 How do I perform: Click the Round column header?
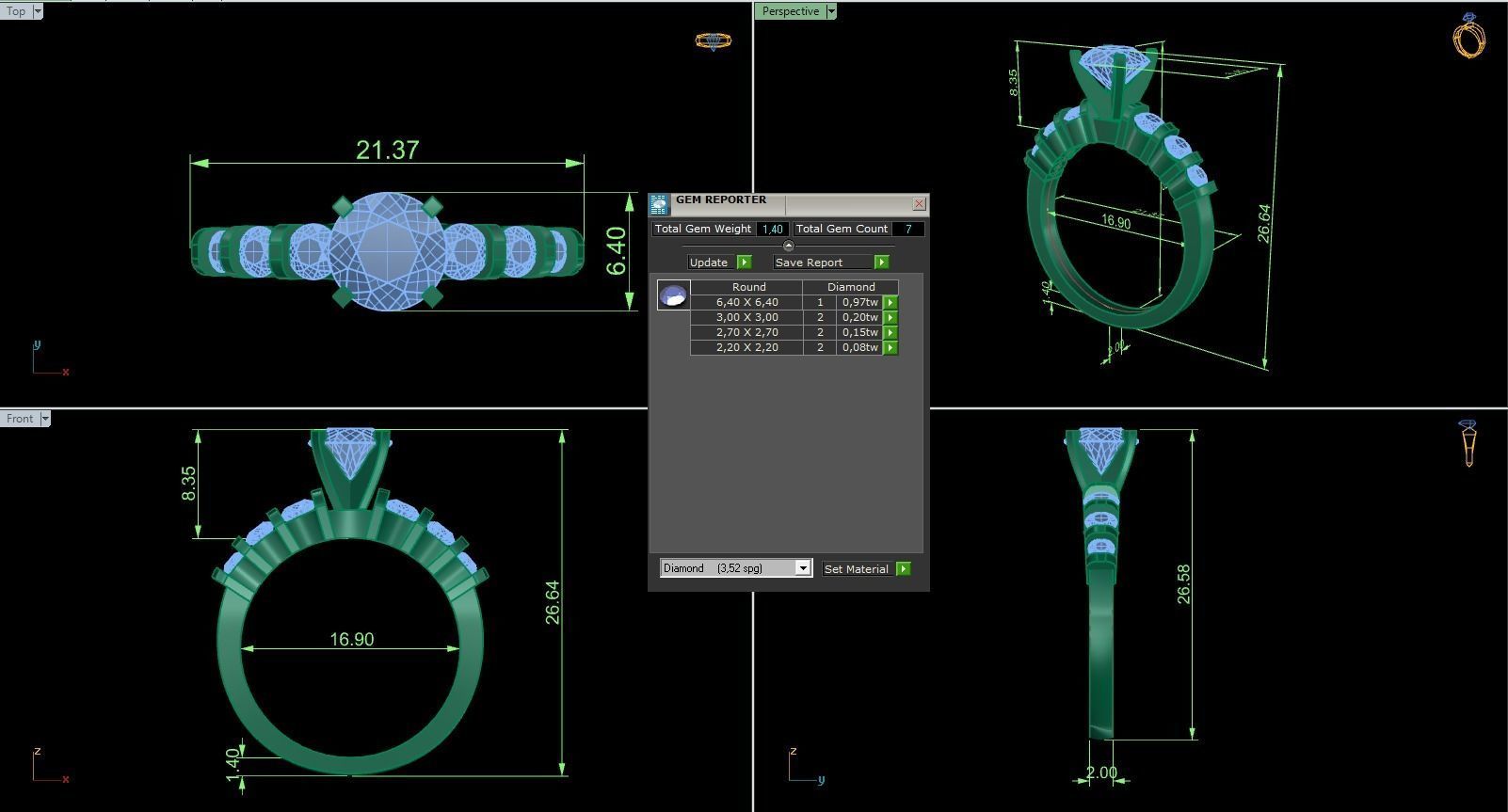(748, 287)
